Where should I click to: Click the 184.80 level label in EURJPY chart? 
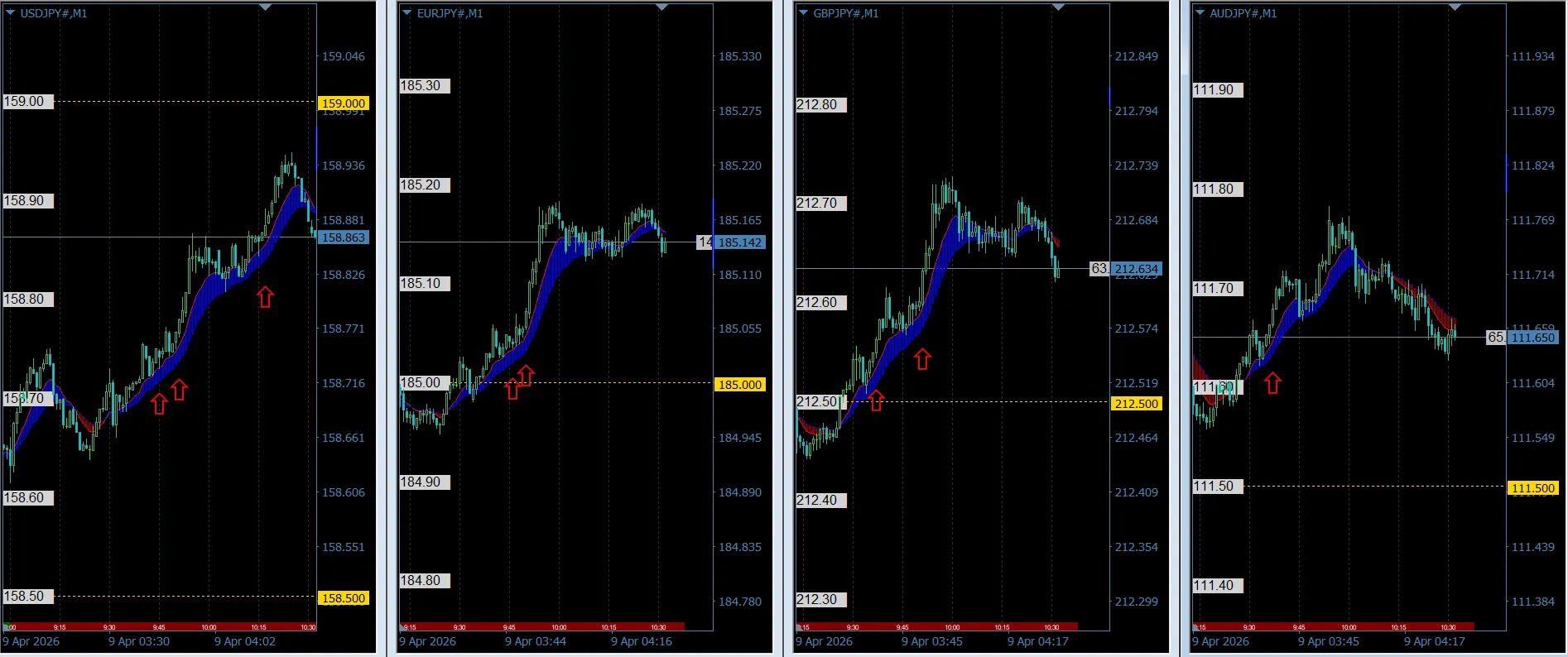(425, 581)
